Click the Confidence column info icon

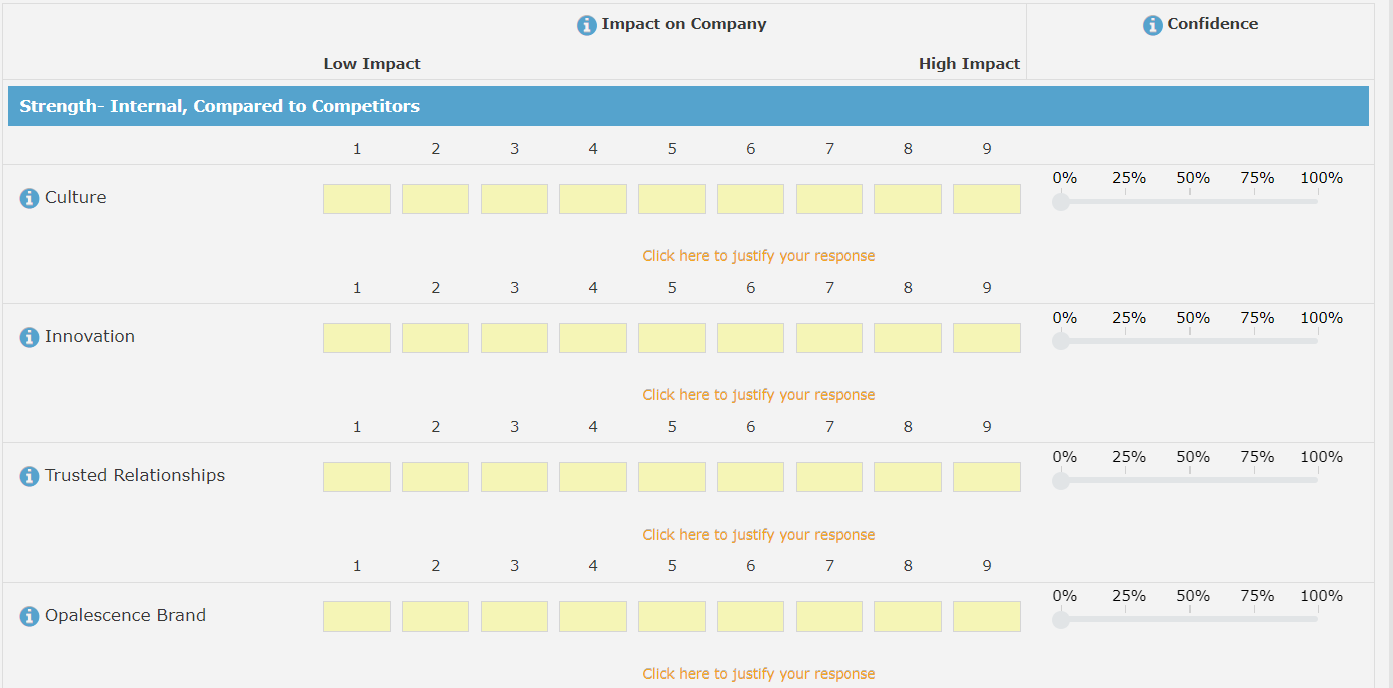point(1153,25)
